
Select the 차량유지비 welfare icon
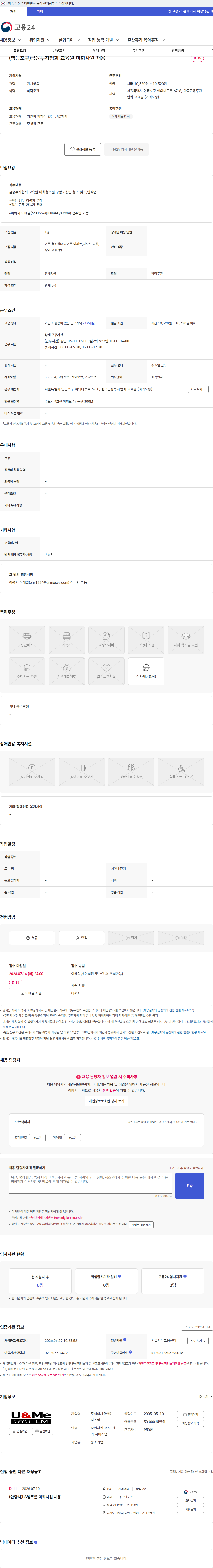coord(106,640)
